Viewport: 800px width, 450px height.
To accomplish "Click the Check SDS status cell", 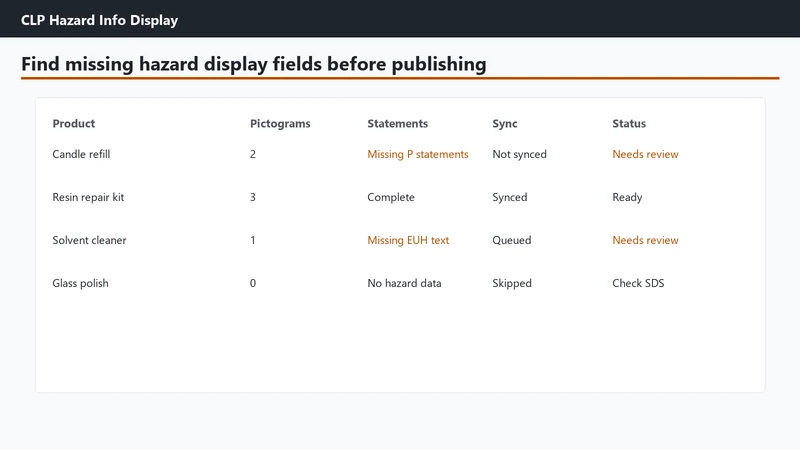I will [x=638, y=283].
